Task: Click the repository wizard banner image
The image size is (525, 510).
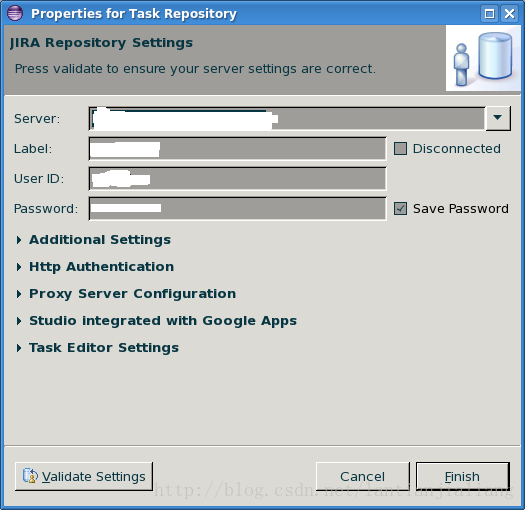Action: (482, 59)
